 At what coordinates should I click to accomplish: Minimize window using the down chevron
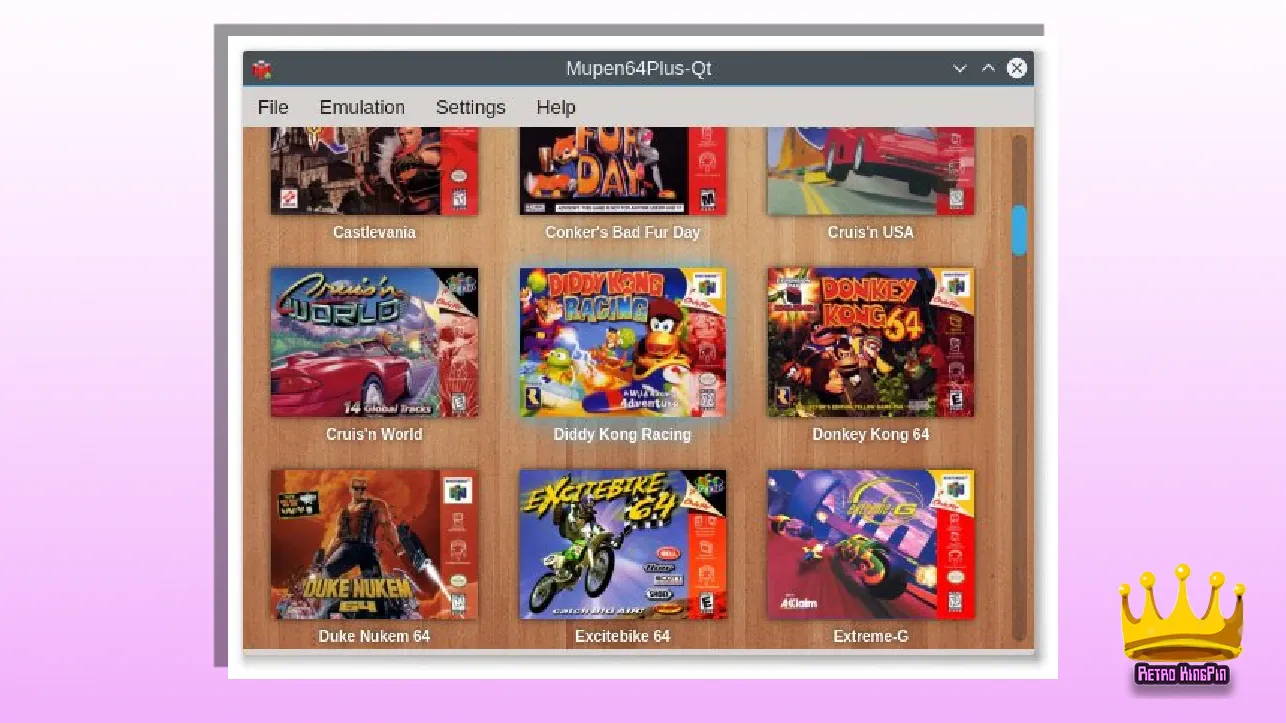click(960, 69)
